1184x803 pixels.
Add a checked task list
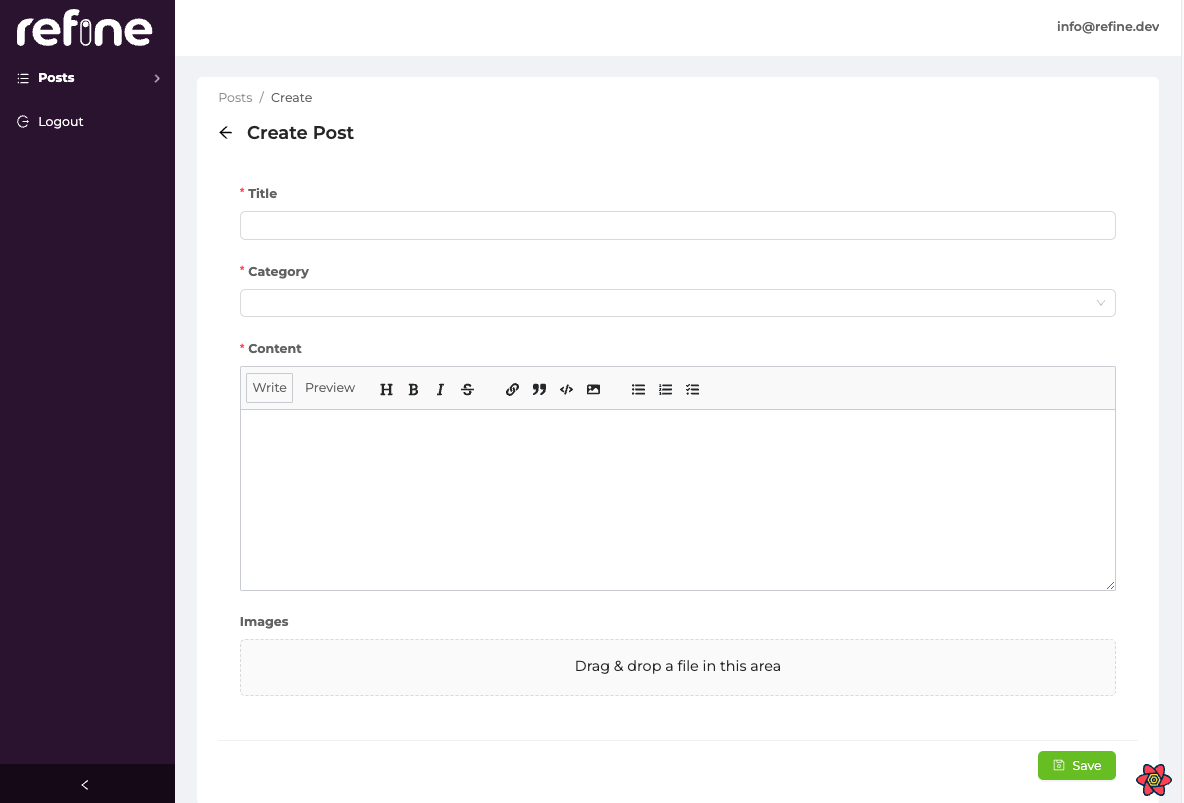(692, 390)
